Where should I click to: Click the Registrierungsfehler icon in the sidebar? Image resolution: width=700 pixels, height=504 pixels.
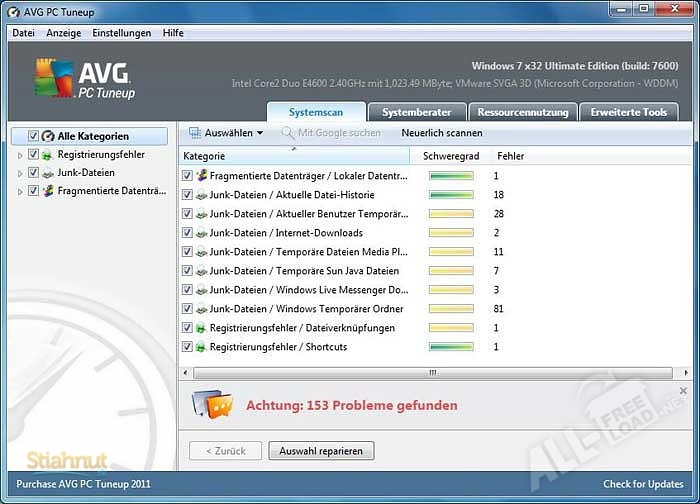click(x=48, y=155)
